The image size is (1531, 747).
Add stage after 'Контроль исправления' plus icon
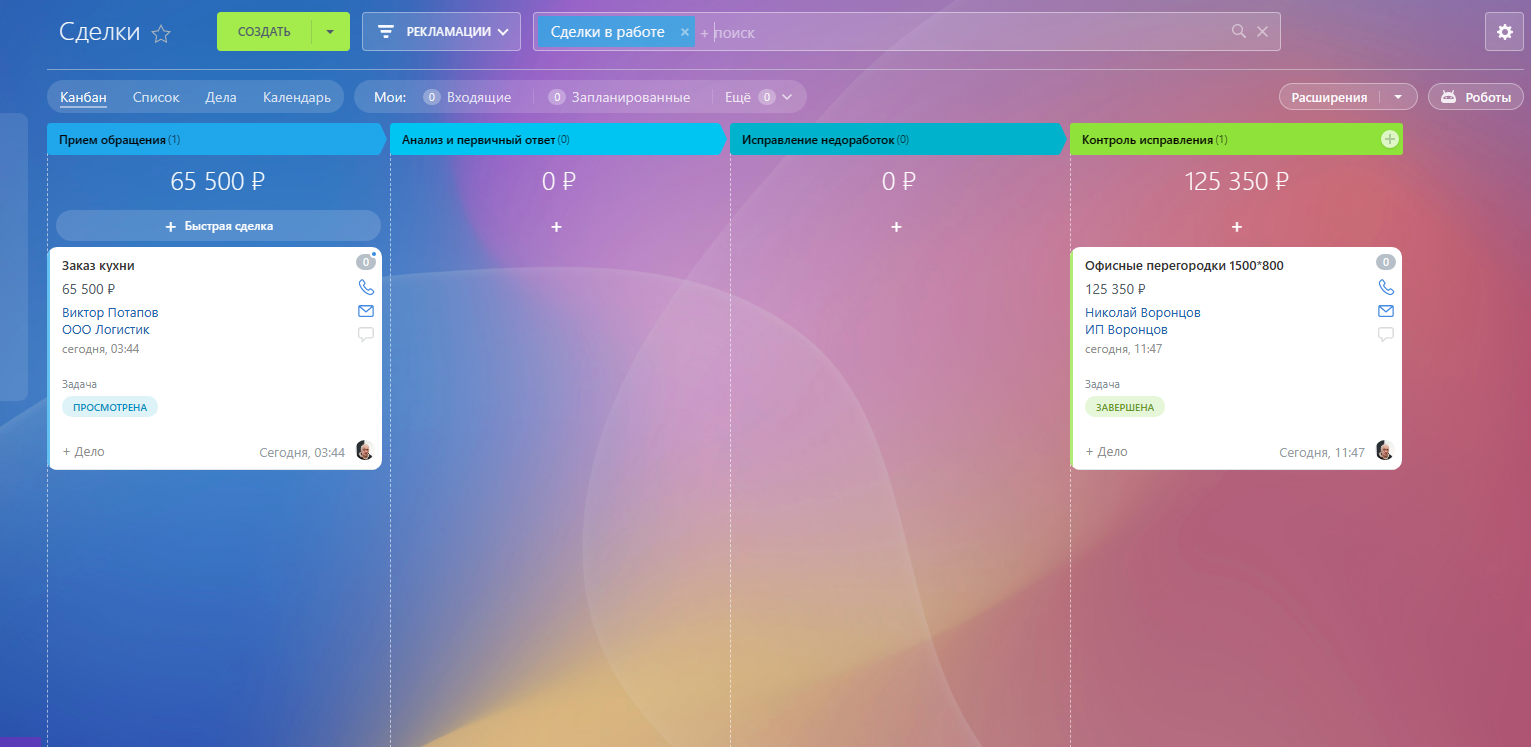point(1390,139)
